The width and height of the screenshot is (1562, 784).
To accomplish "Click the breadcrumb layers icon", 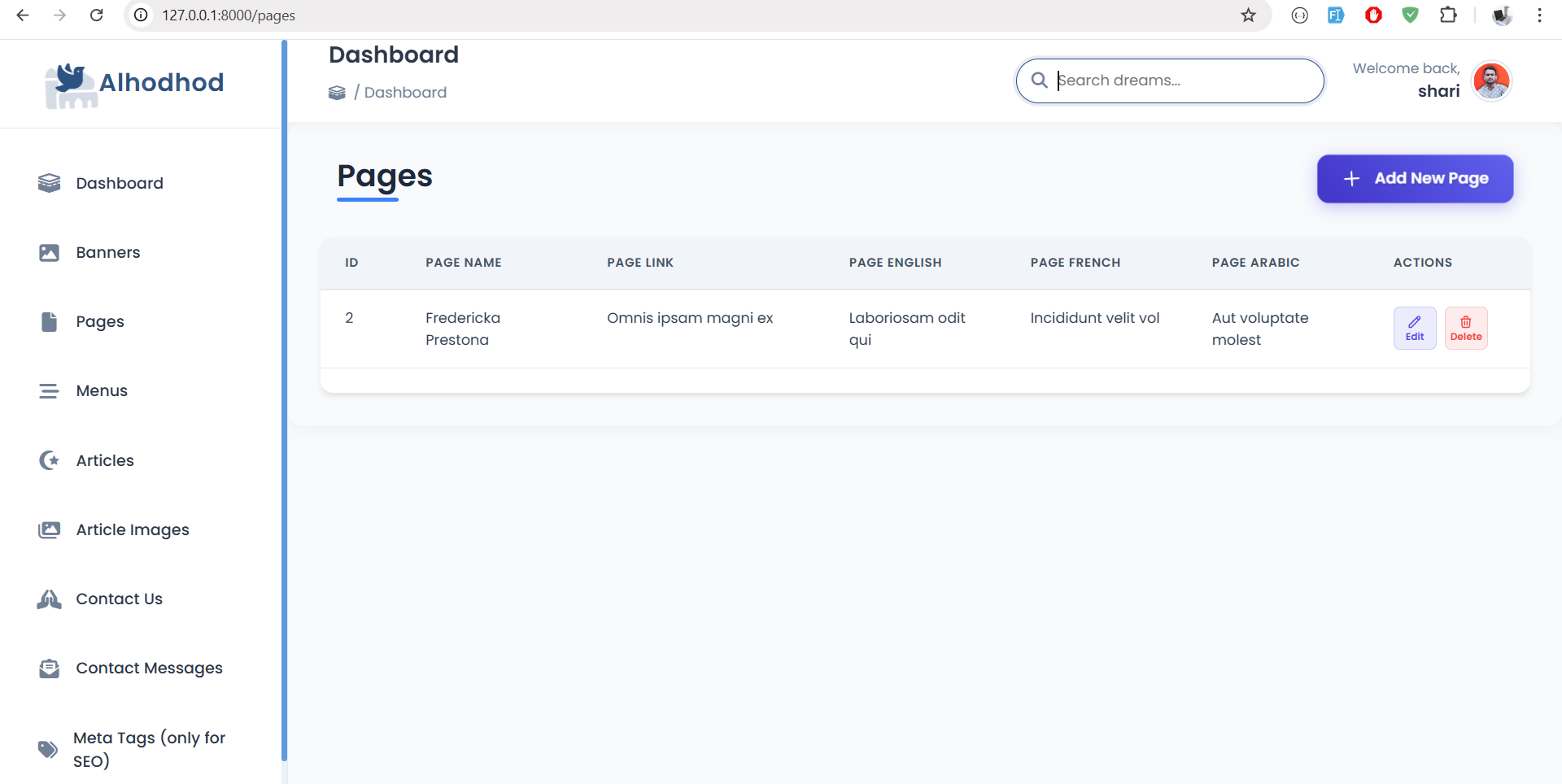I will click(337, 93).
